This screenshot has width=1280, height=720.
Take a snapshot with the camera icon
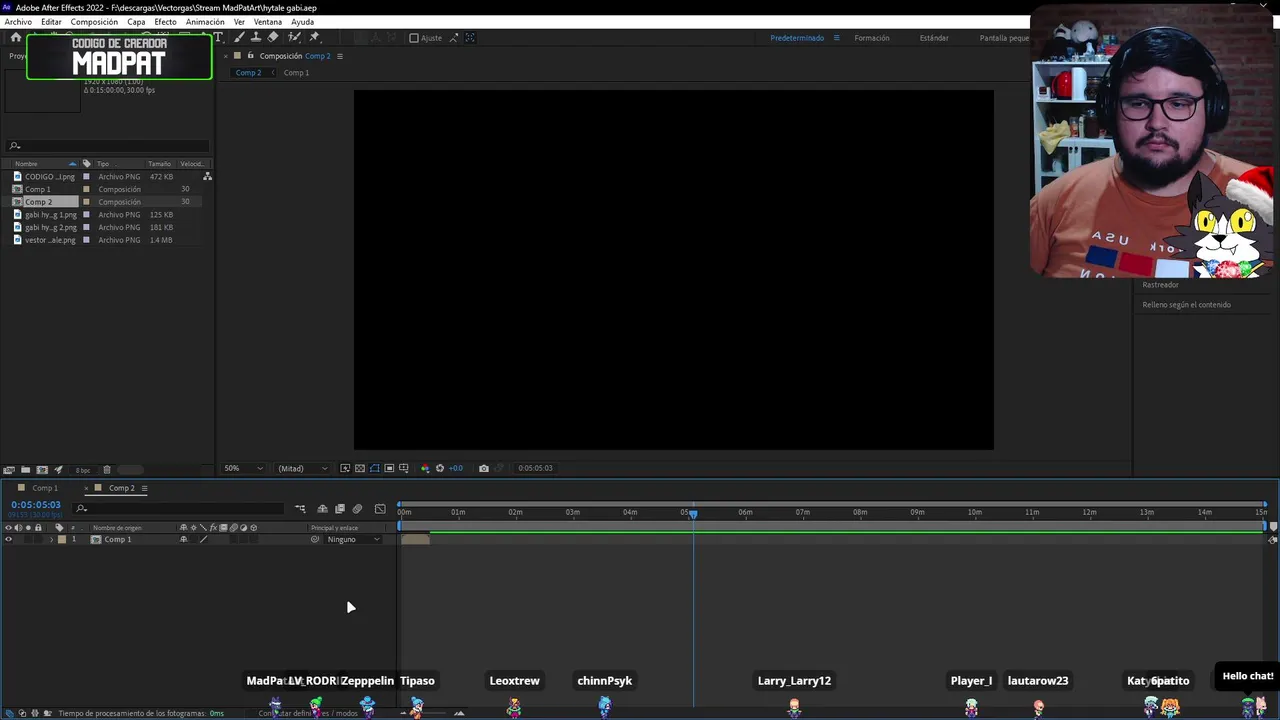coord(484,468)
